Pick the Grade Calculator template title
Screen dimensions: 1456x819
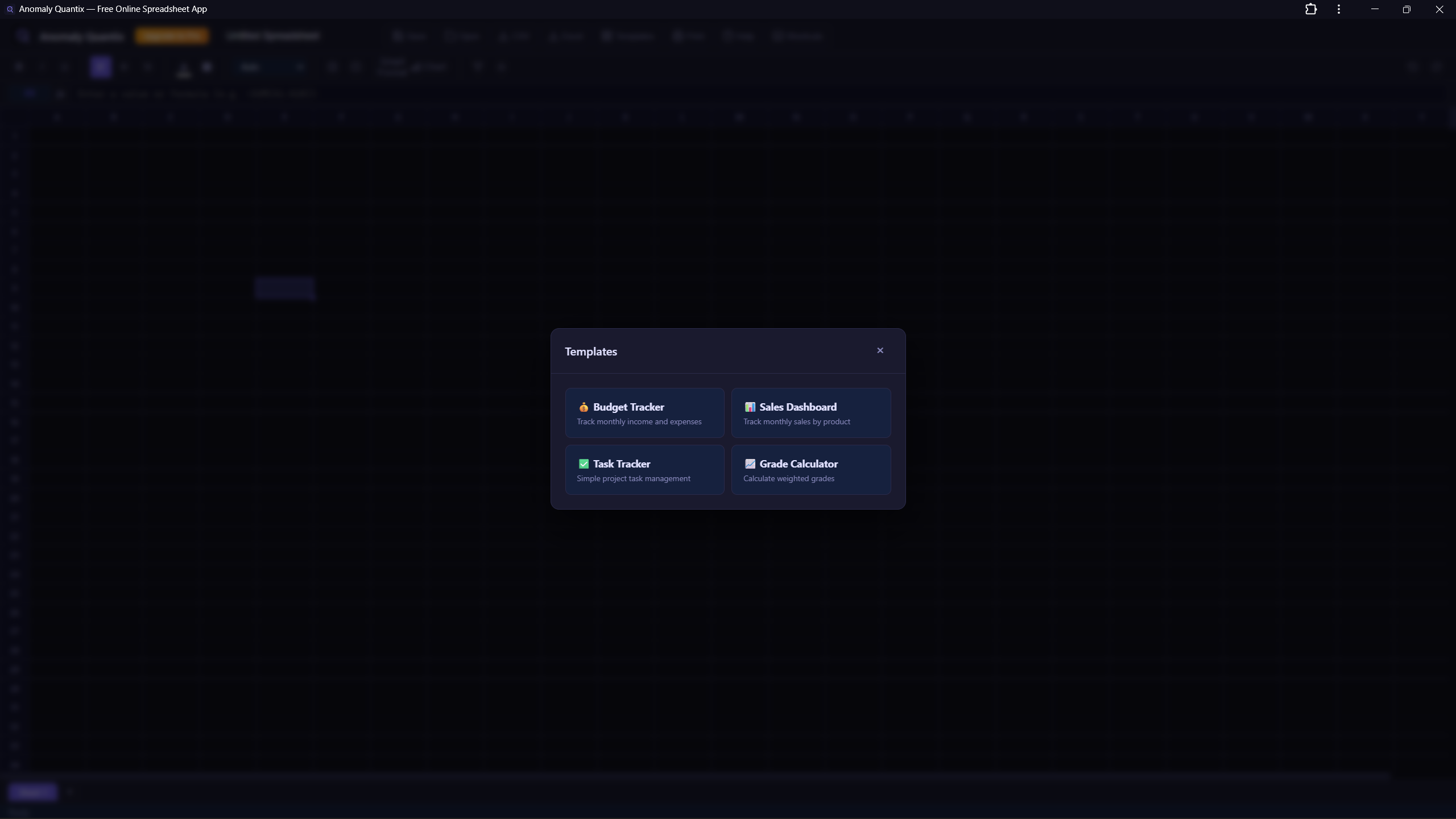click(798, 464)
